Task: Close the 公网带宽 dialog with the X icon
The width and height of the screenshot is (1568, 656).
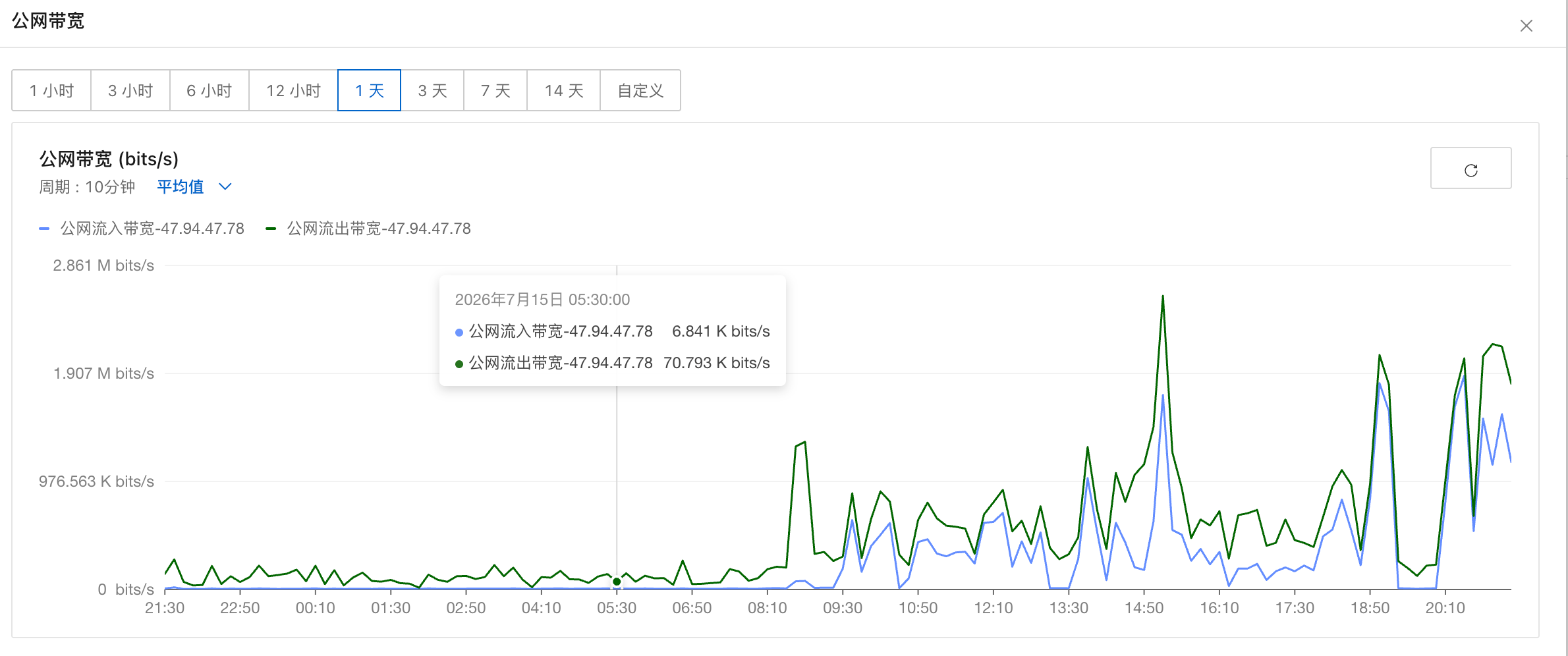Action: [1526, 26]
